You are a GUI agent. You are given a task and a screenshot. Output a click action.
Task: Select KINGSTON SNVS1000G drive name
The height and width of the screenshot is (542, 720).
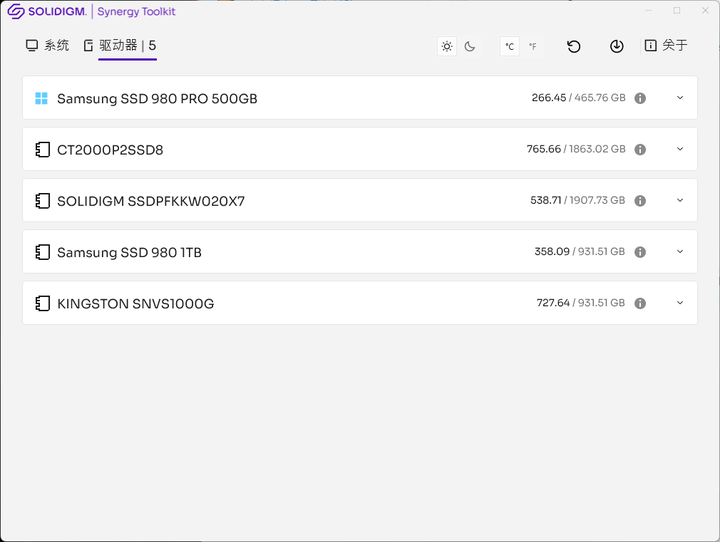[135, 304]
